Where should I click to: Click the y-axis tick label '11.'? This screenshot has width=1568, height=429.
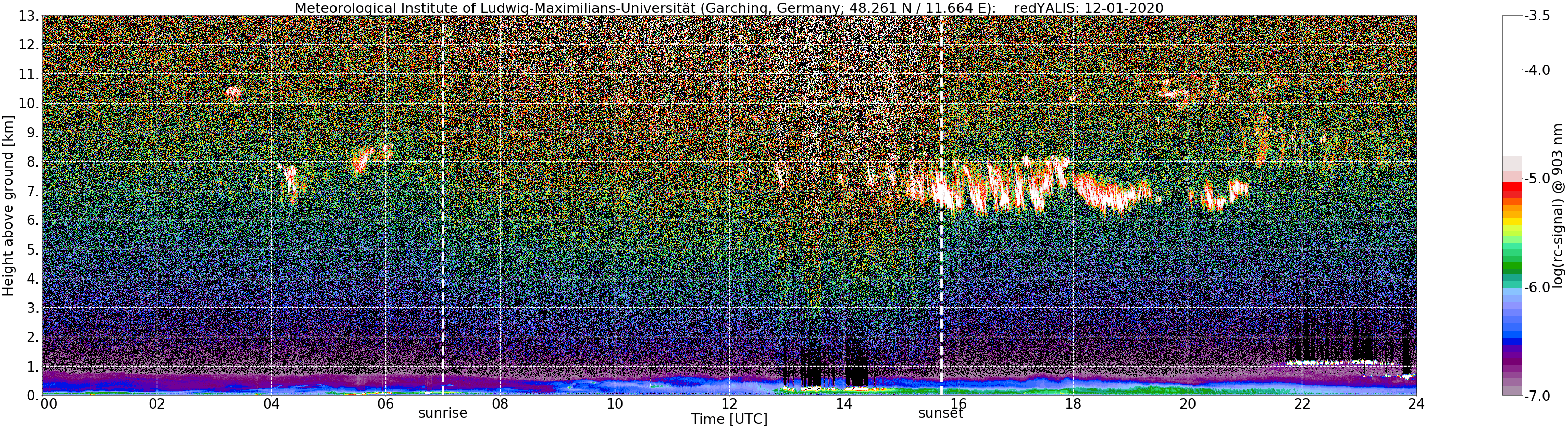click(29, 74)
